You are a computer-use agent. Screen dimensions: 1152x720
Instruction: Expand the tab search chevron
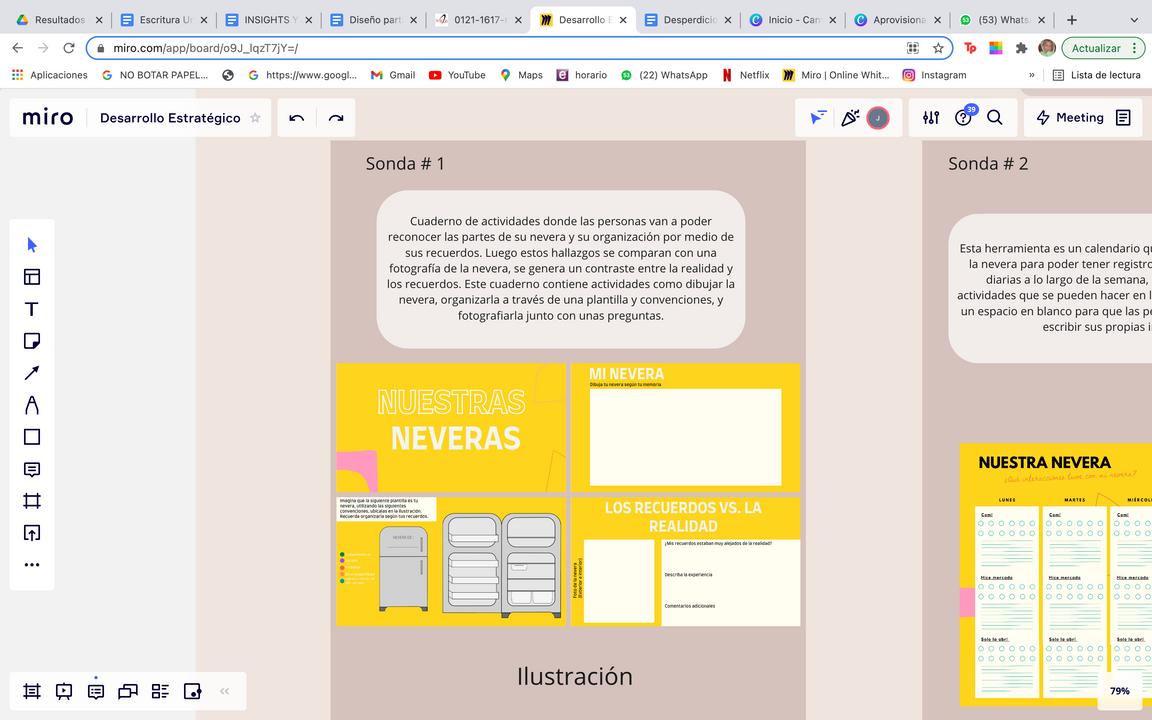1134,20
